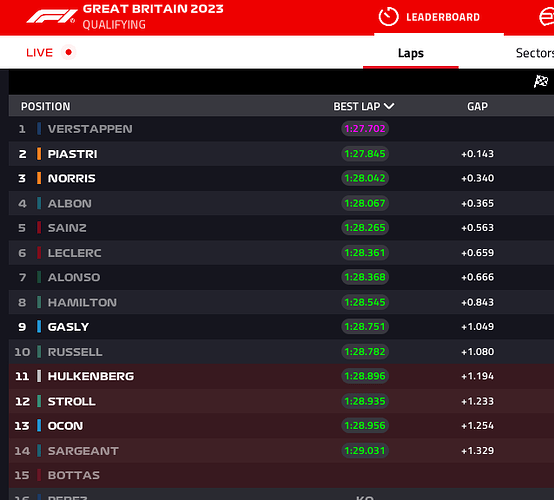Click the chequered flag icon
Image resolution: width=554 pixels, height=500 pixels.
[541, 82]
